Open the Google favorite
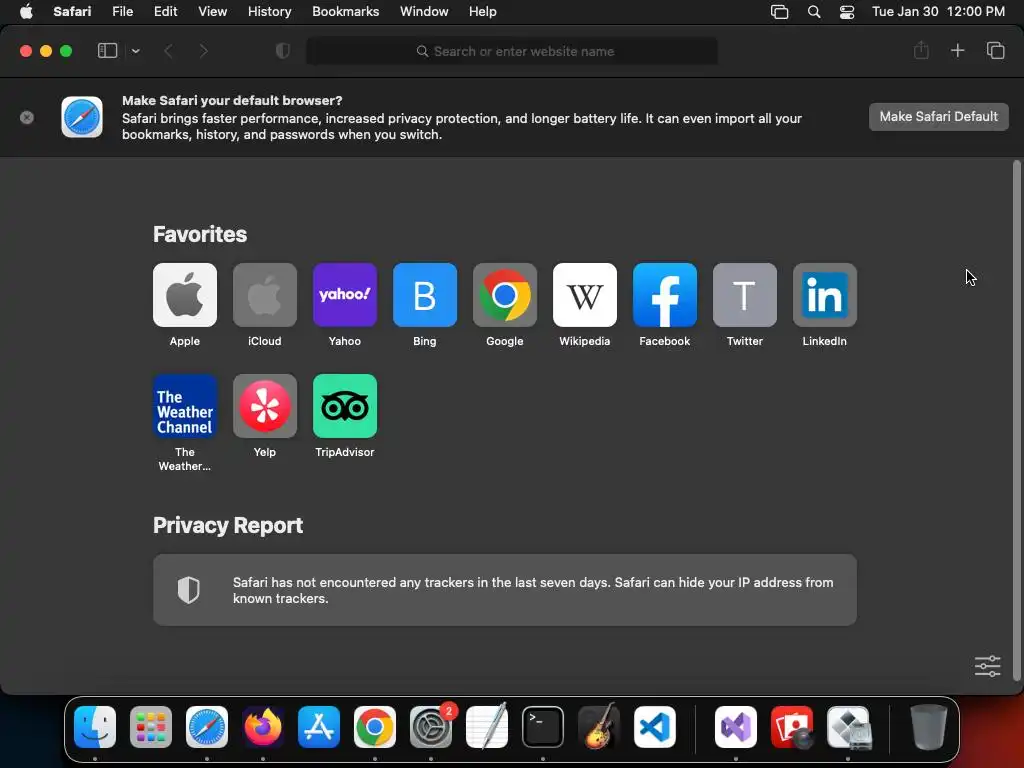This screenshot has width=1024, height=768. pos(505,295)
